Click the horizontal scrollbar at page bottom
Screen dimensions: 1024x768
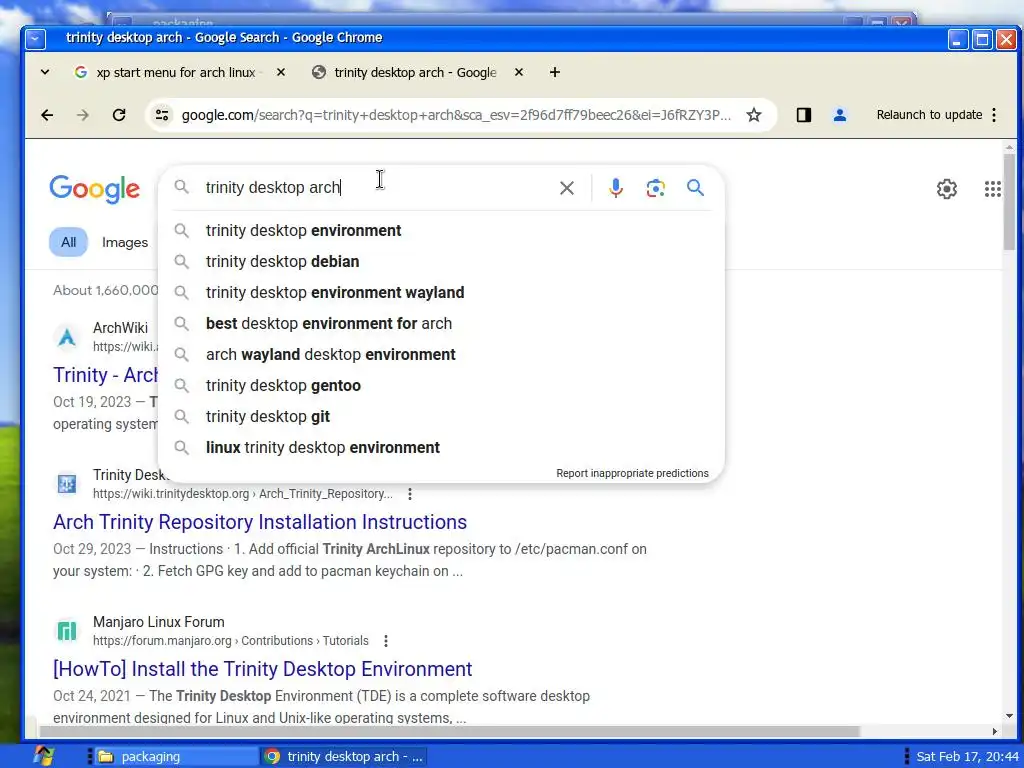click(449, 731)
